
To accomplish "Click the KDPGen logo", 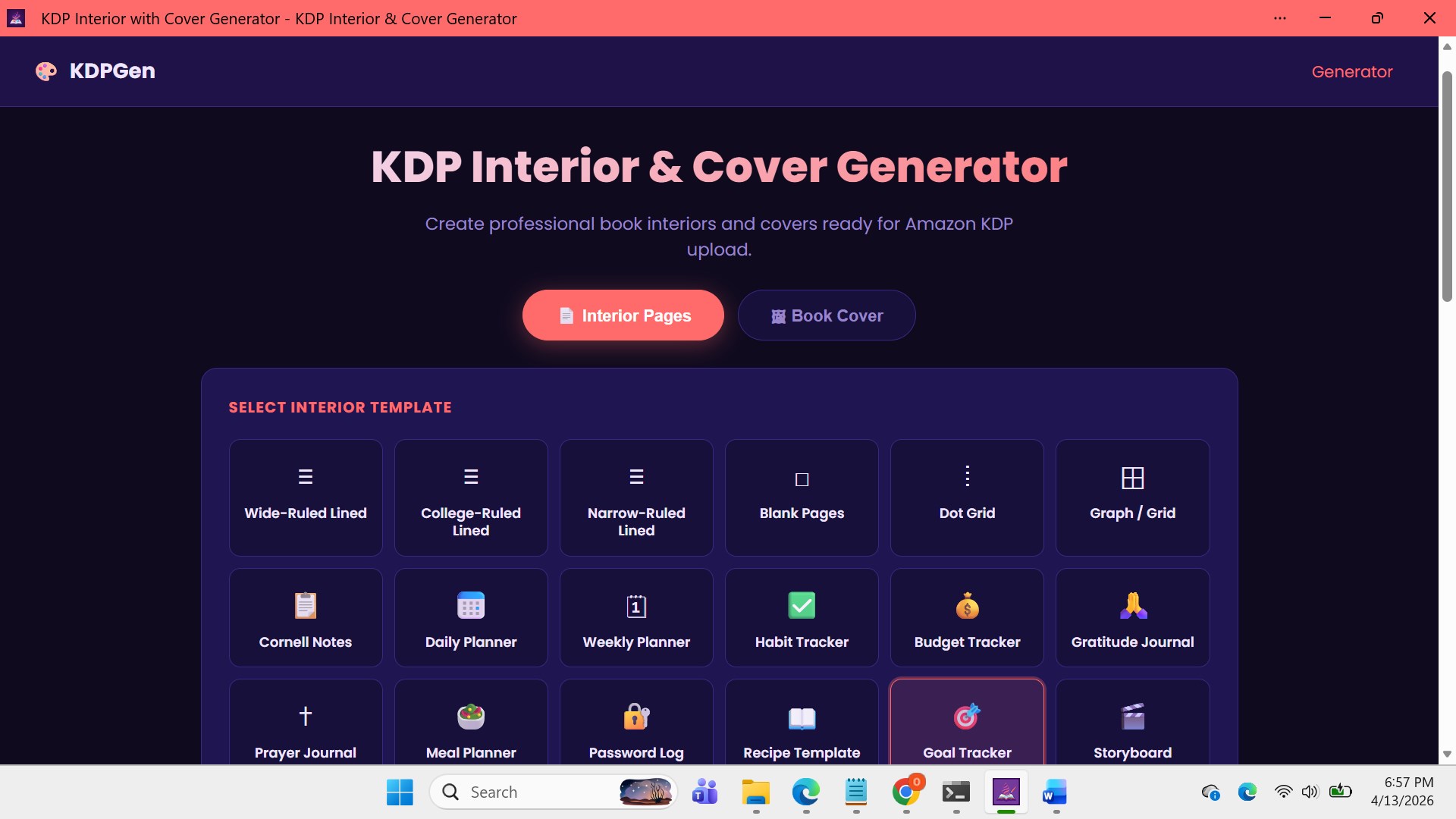I will tap(96, 71).
